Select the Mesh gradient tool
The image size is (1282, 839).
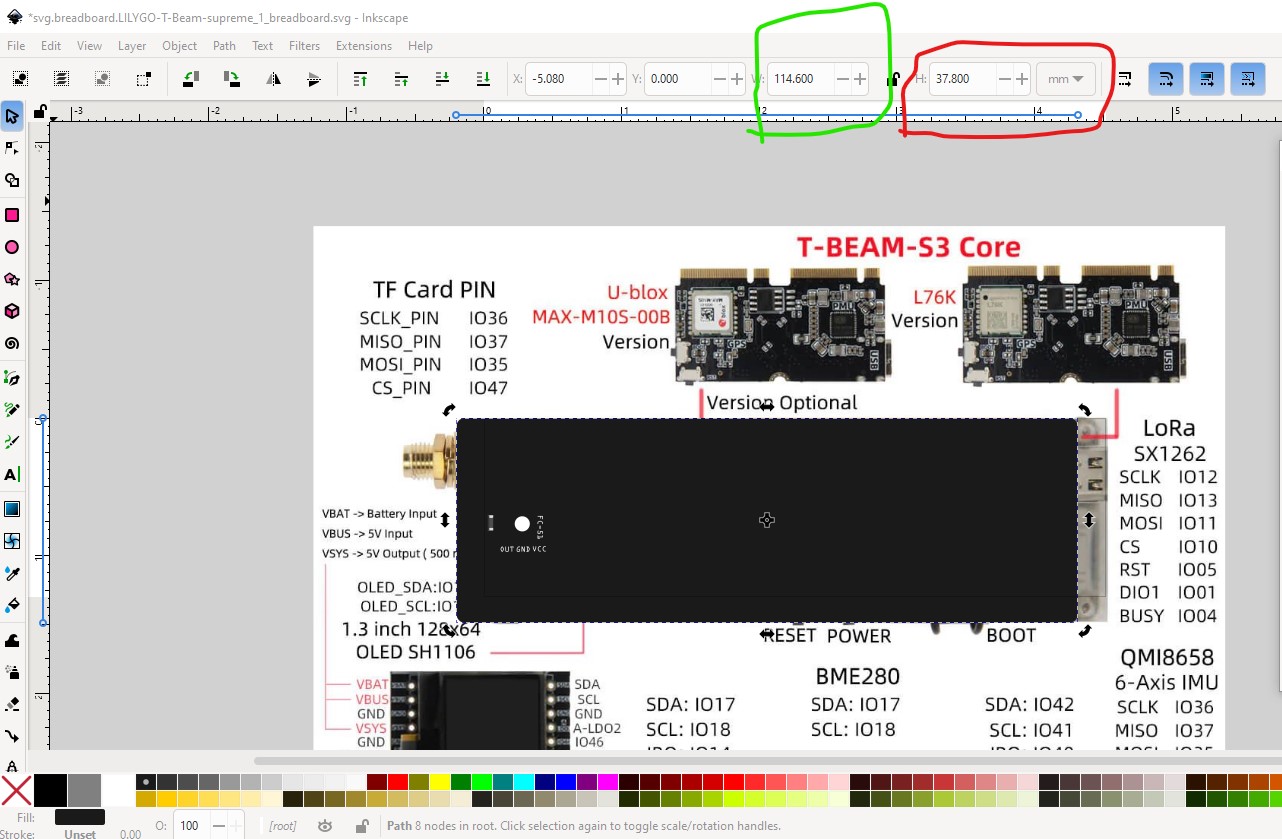(12, 541)
